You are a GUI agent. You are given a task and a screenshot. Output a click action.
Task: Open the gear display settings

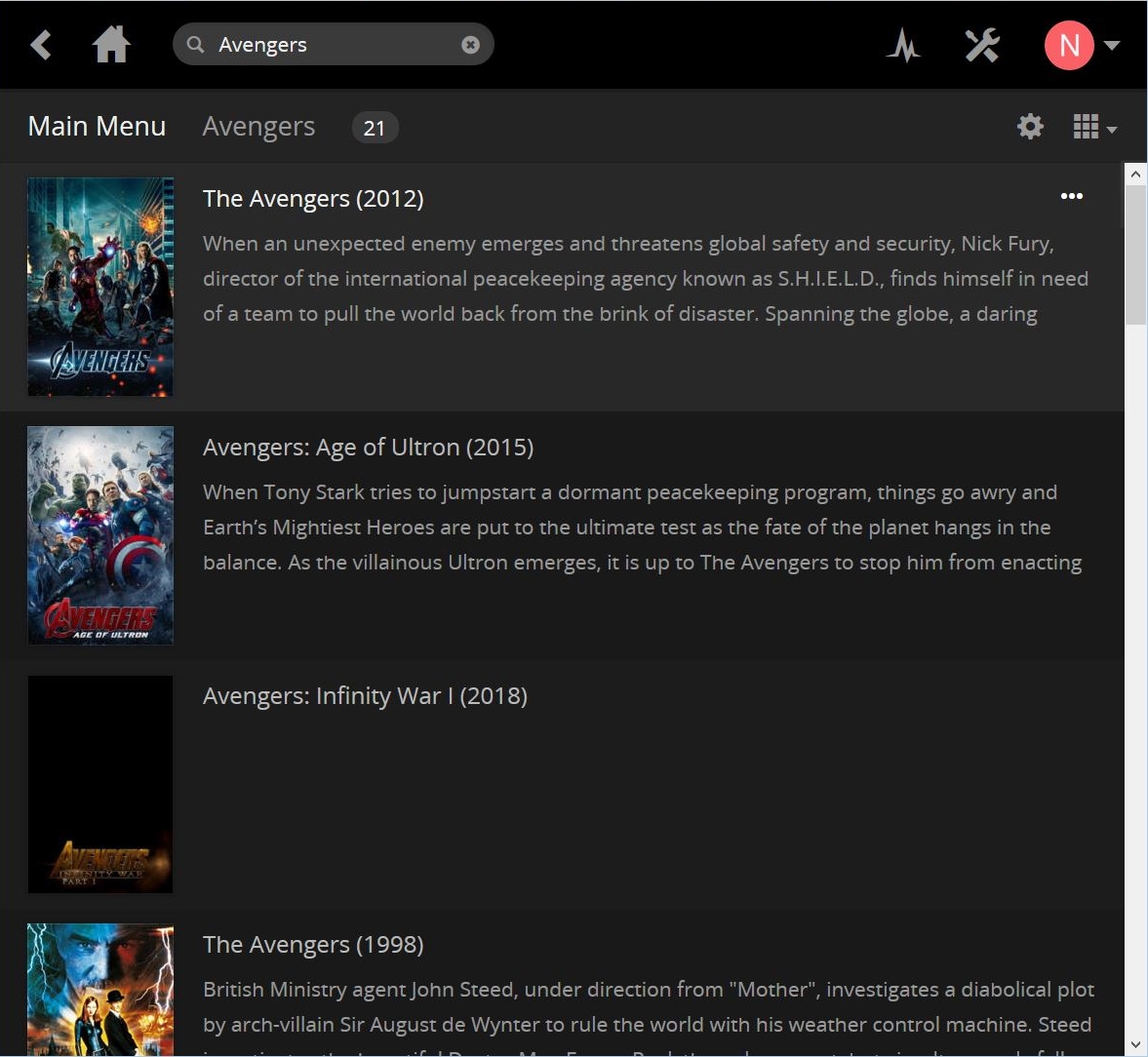click(1030, 127)
